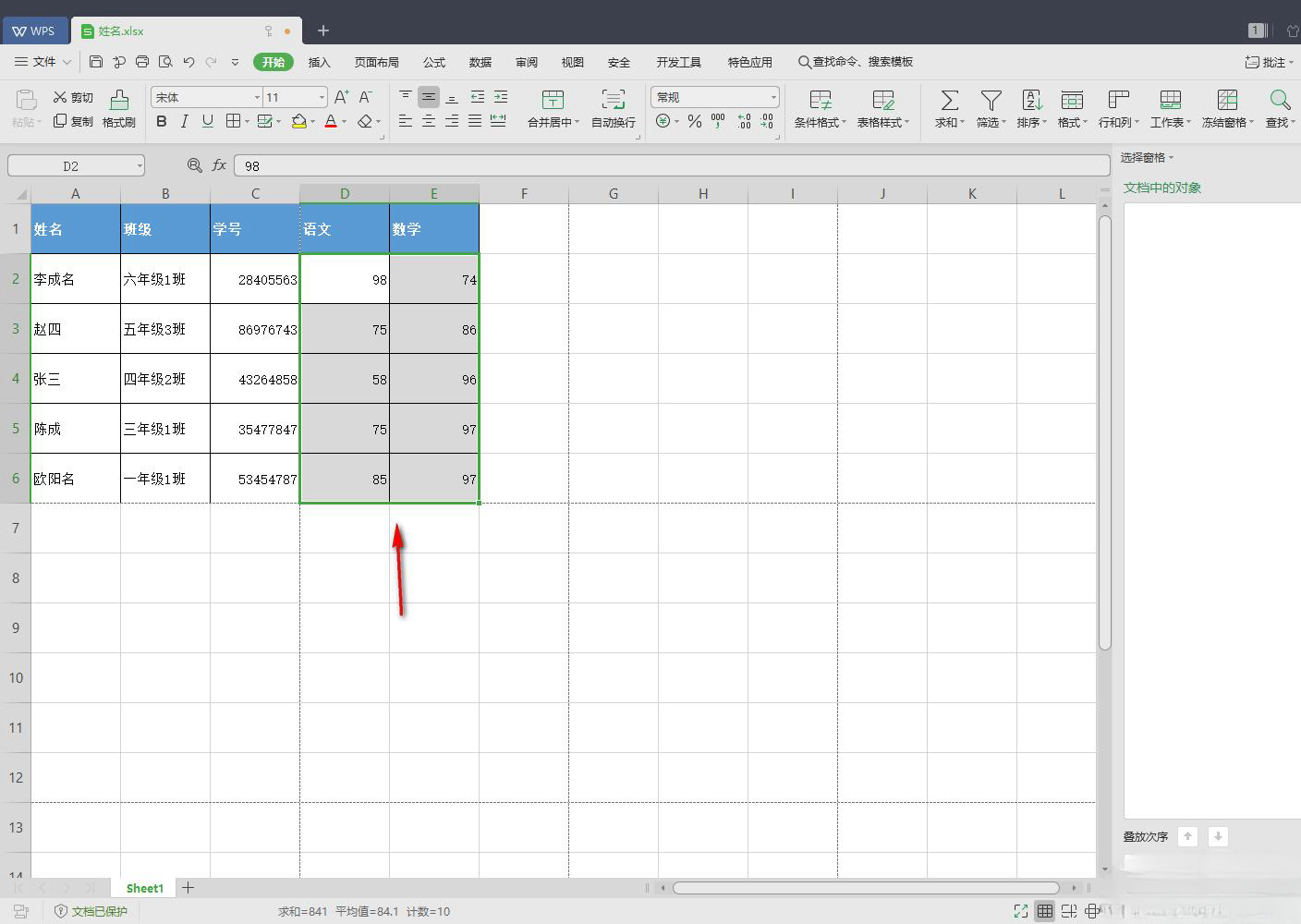Screen dimensions: 1301x924
Task: Open borders dropdown arrow
Action: point(247,122)
